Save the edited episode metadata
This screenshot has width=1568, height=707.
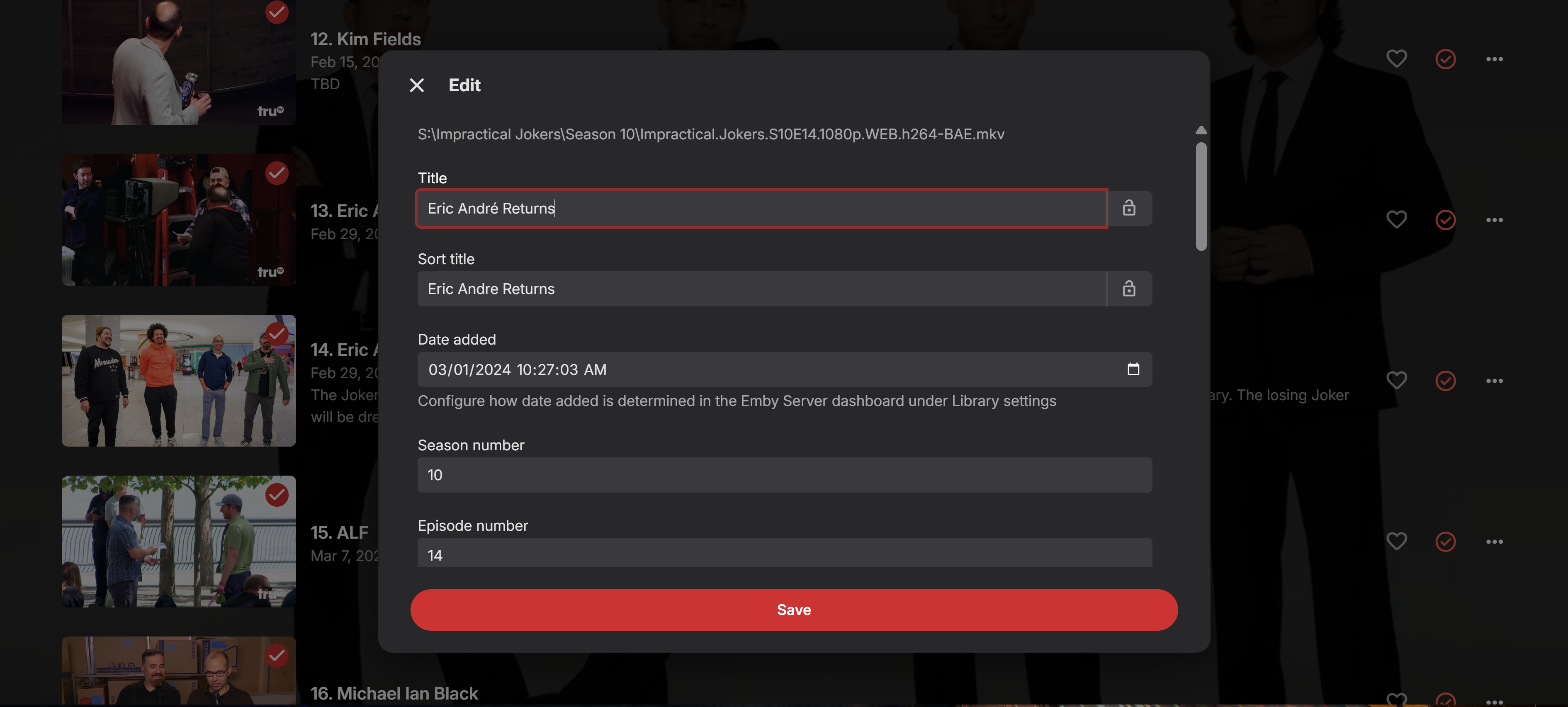(793, 610)
